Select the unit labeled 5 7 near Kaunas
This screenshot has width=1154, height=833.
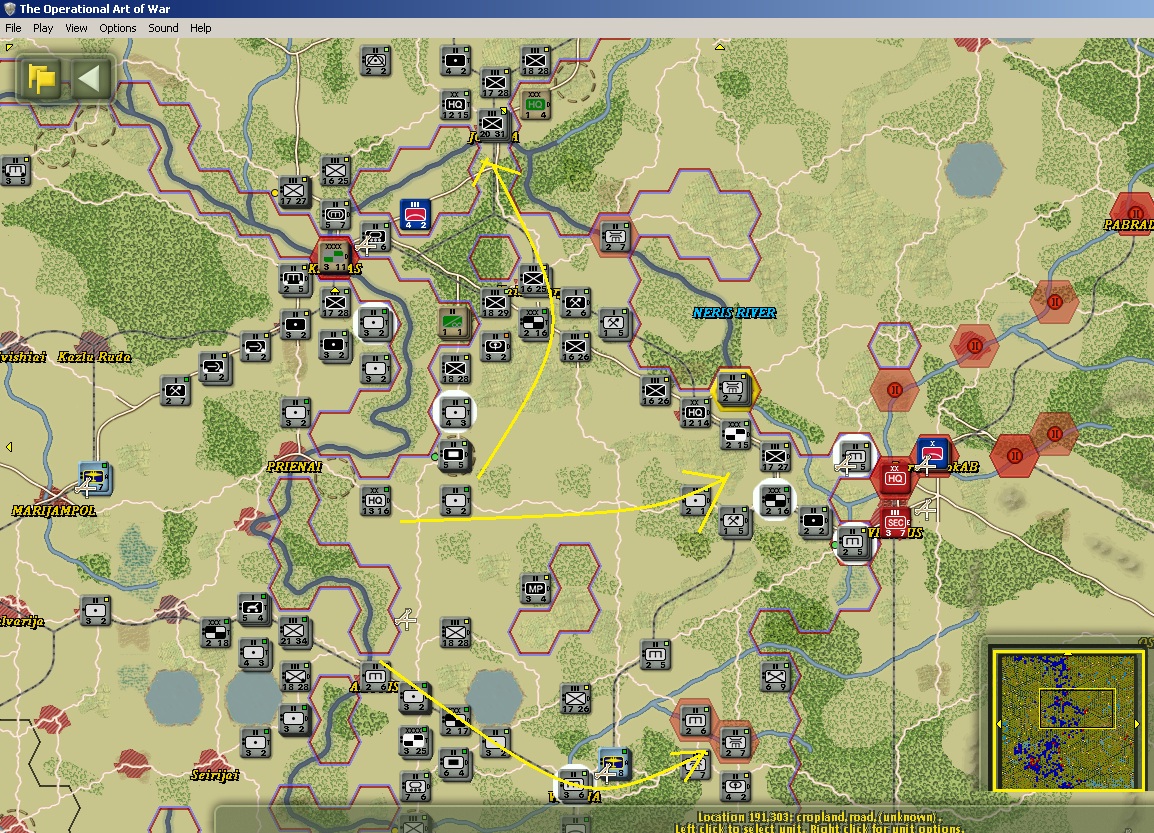(336, 216)
